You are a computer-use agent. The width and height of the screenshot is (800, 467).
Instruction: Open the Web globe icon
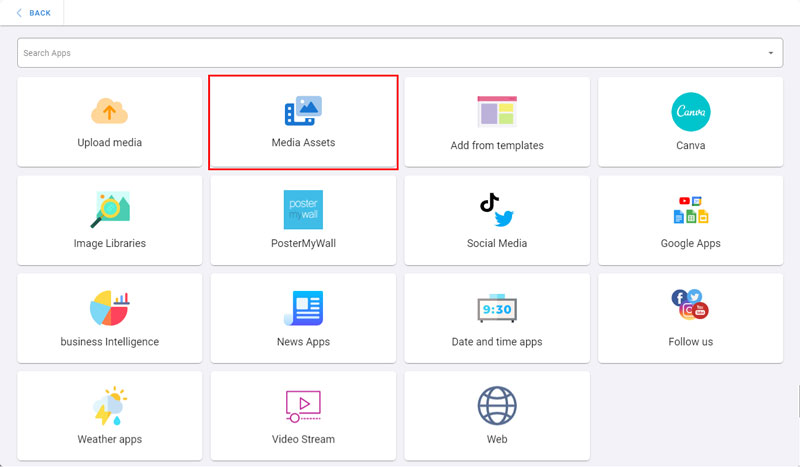[x=497, y=406]
